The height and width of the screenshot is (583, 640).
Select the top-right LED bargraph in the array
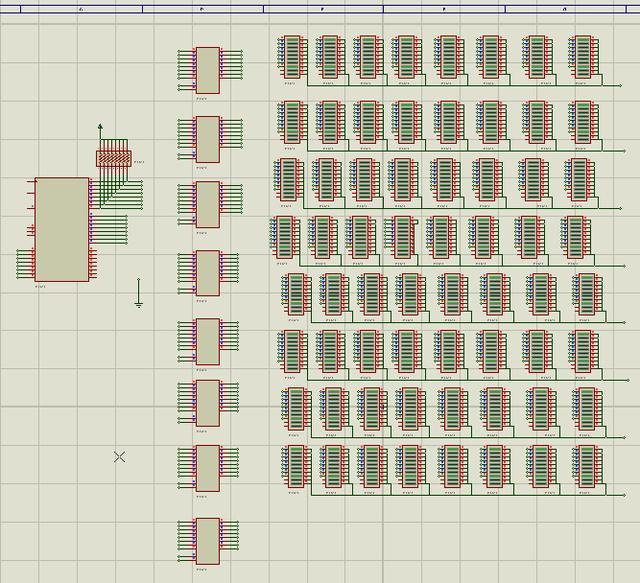coord(581,57)
